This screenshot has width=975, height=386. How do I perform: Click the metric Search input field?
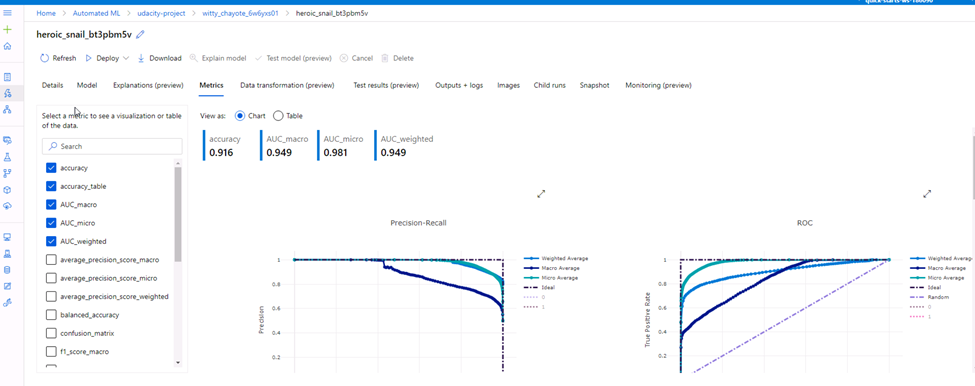tap(113, 146)
